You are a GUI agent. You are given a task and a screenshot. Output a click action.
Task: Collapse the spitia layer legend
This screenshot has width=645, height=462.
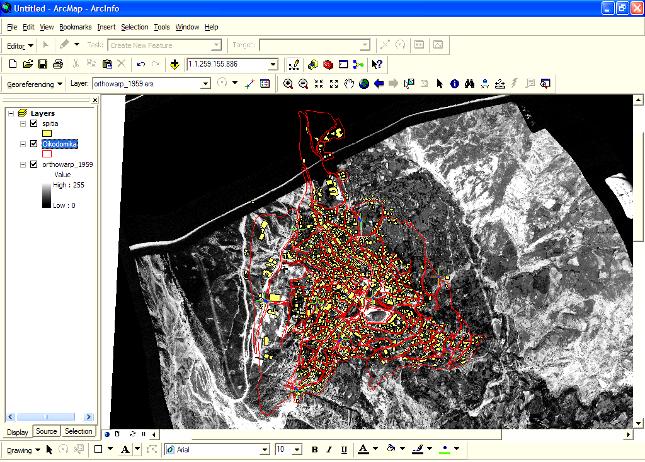tap(23, 123)
